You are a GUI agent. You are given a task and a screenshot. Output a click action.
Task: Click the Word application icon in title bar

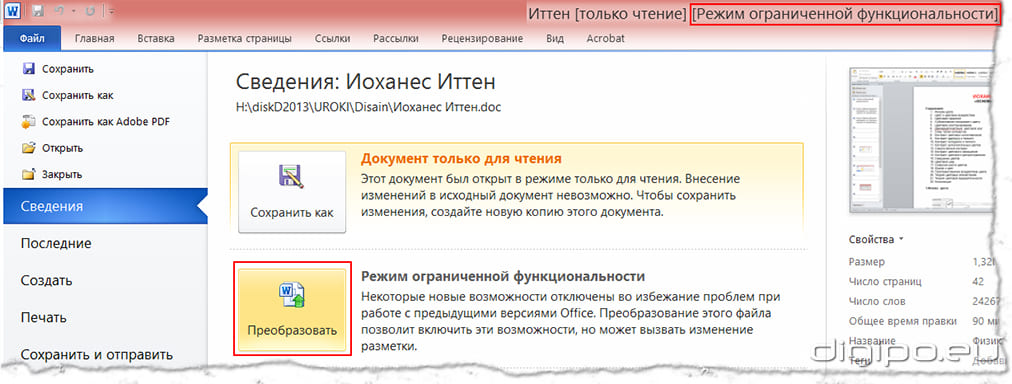coord(13,11)
